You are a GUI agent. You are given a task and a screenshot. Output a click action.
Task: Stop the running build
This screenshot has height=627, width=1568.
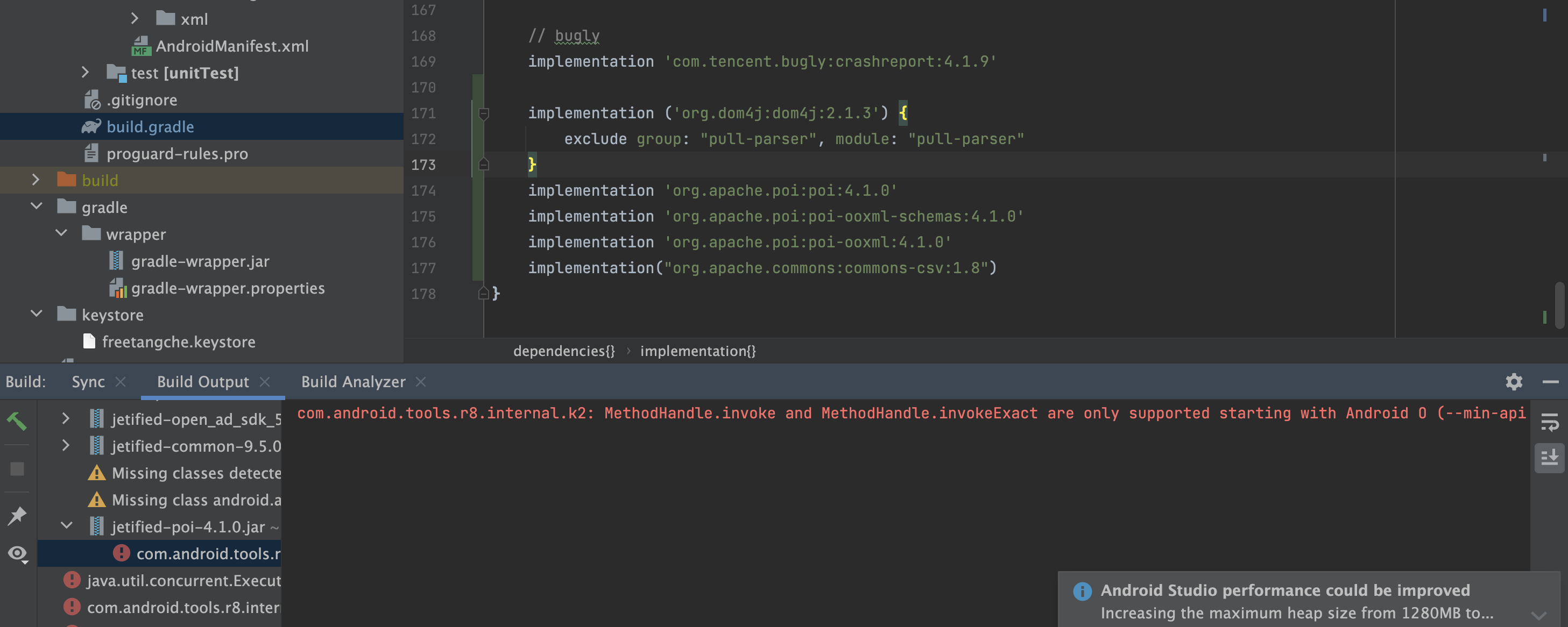pyautogui.click(x=17, y=468)
